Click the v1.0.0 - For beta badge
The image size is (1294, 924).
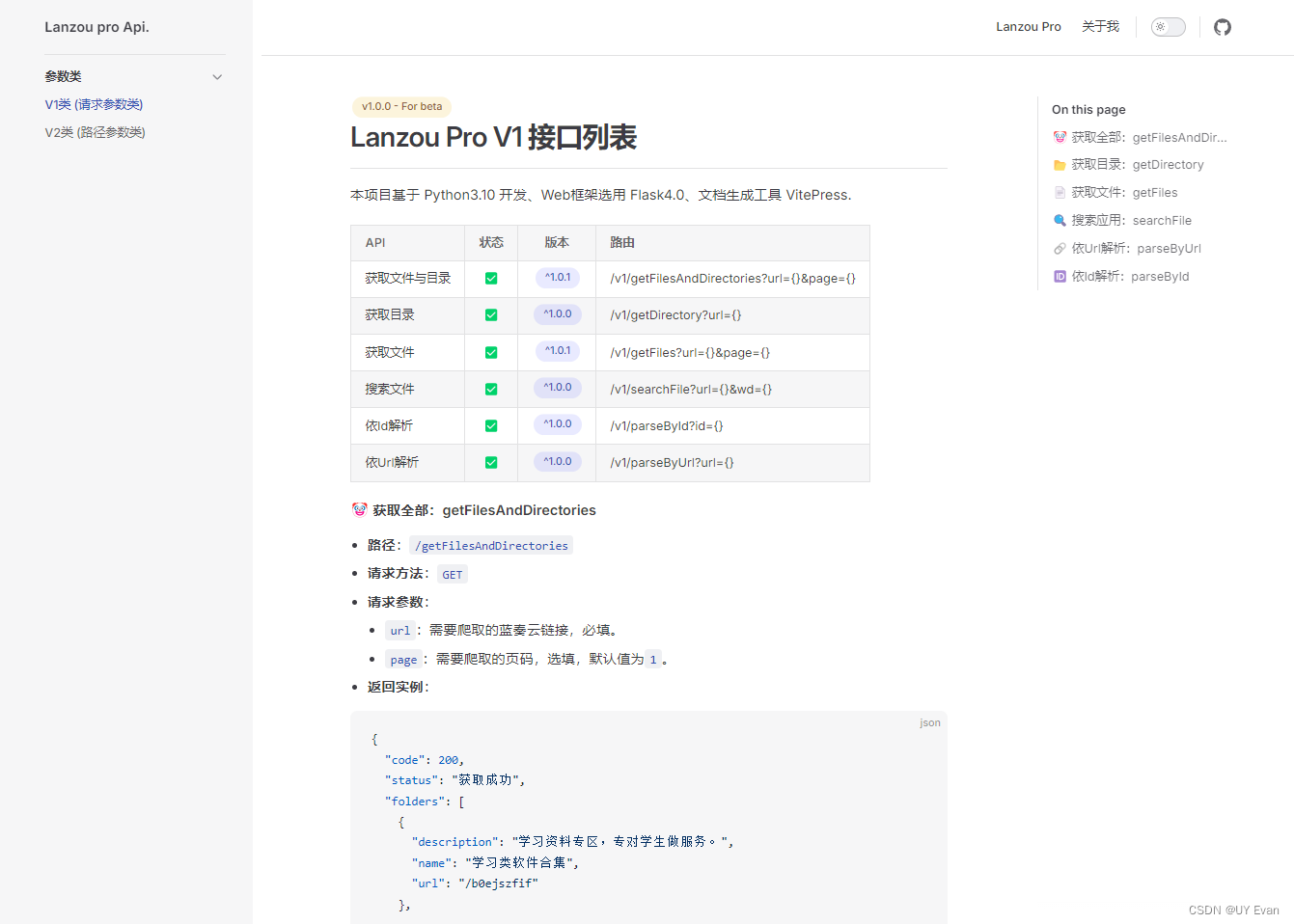[402, 107]
